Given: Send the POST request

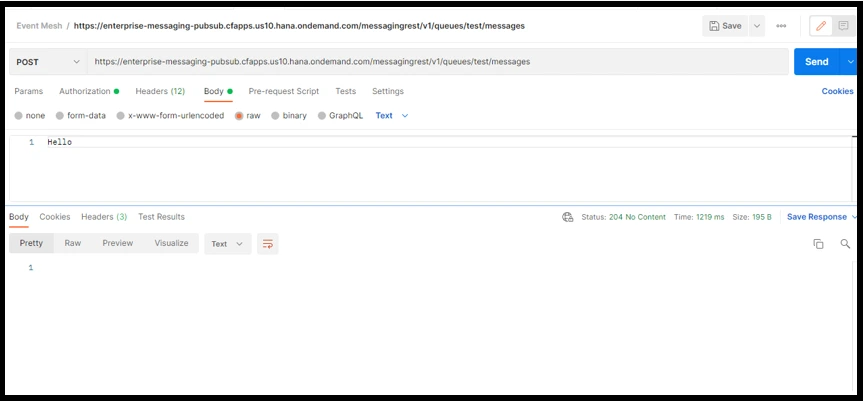Looking at the screenshot, I should [817, 62].
